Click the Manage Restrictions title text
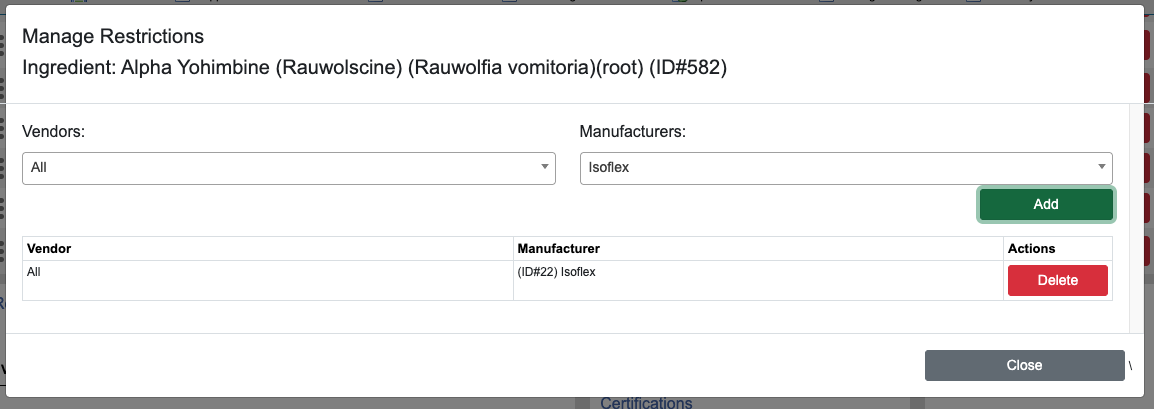The width and height of the screenshot is (1154, 409). (x=113, y=37)
